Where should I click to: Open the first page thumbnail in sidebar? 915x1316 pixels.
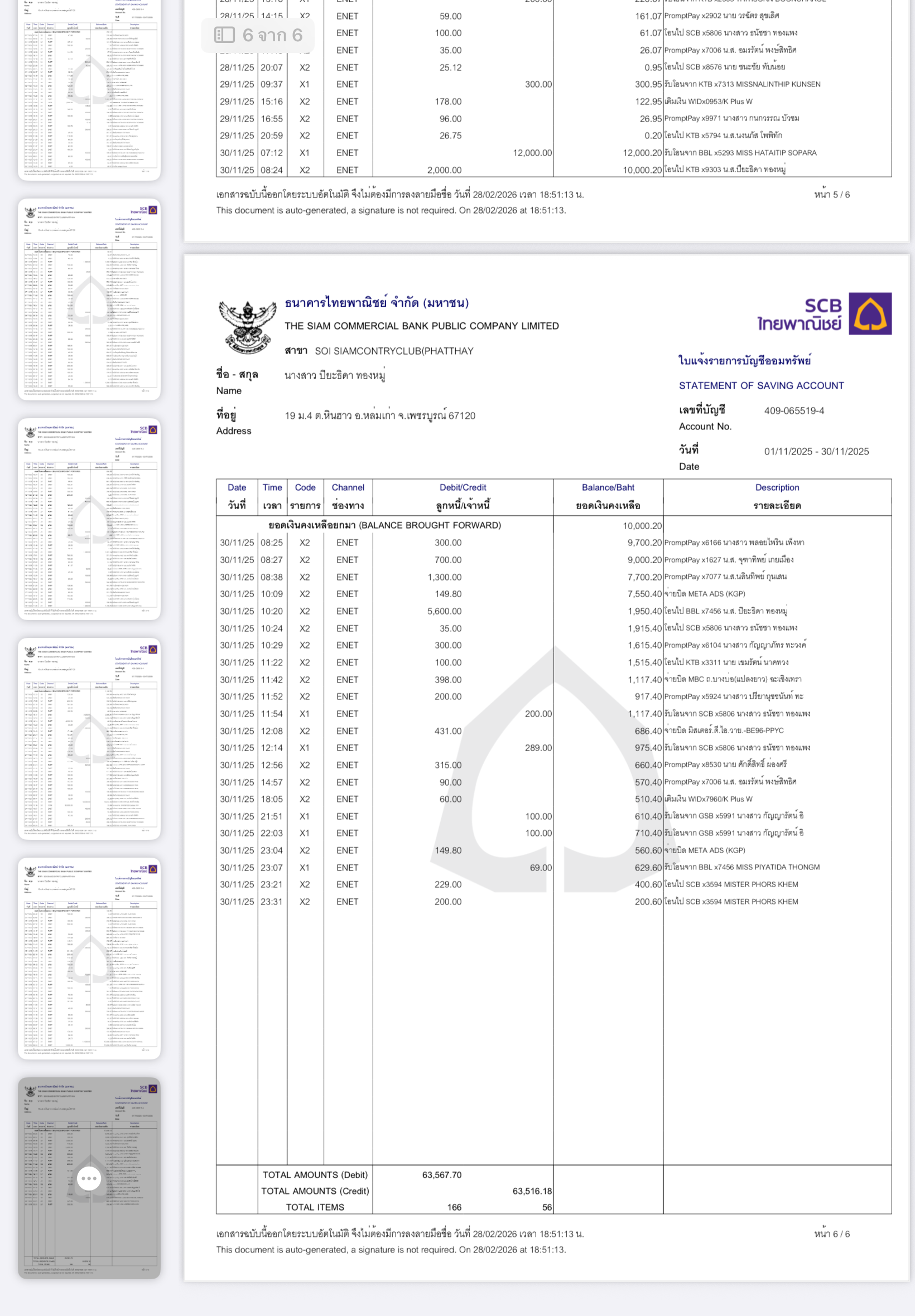[x=89, y=89]
